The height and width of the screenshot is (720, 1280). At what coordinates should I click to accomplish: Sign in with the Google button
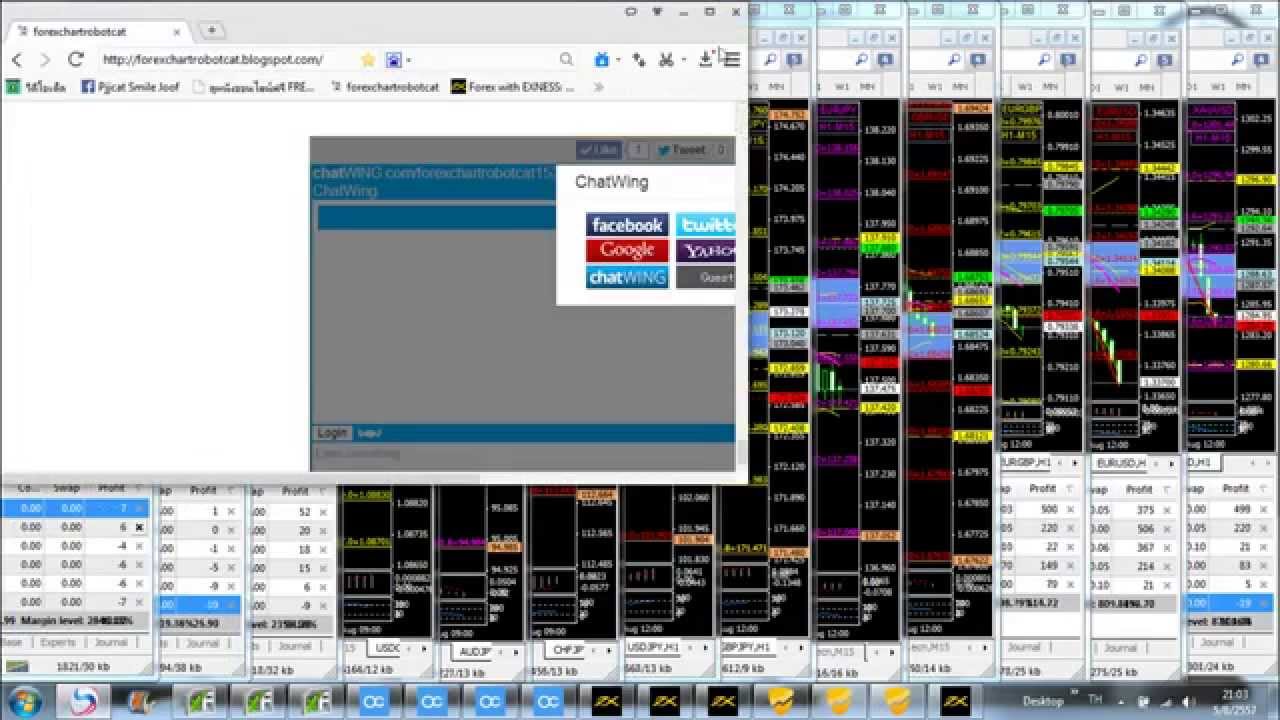tap(627, 250)
